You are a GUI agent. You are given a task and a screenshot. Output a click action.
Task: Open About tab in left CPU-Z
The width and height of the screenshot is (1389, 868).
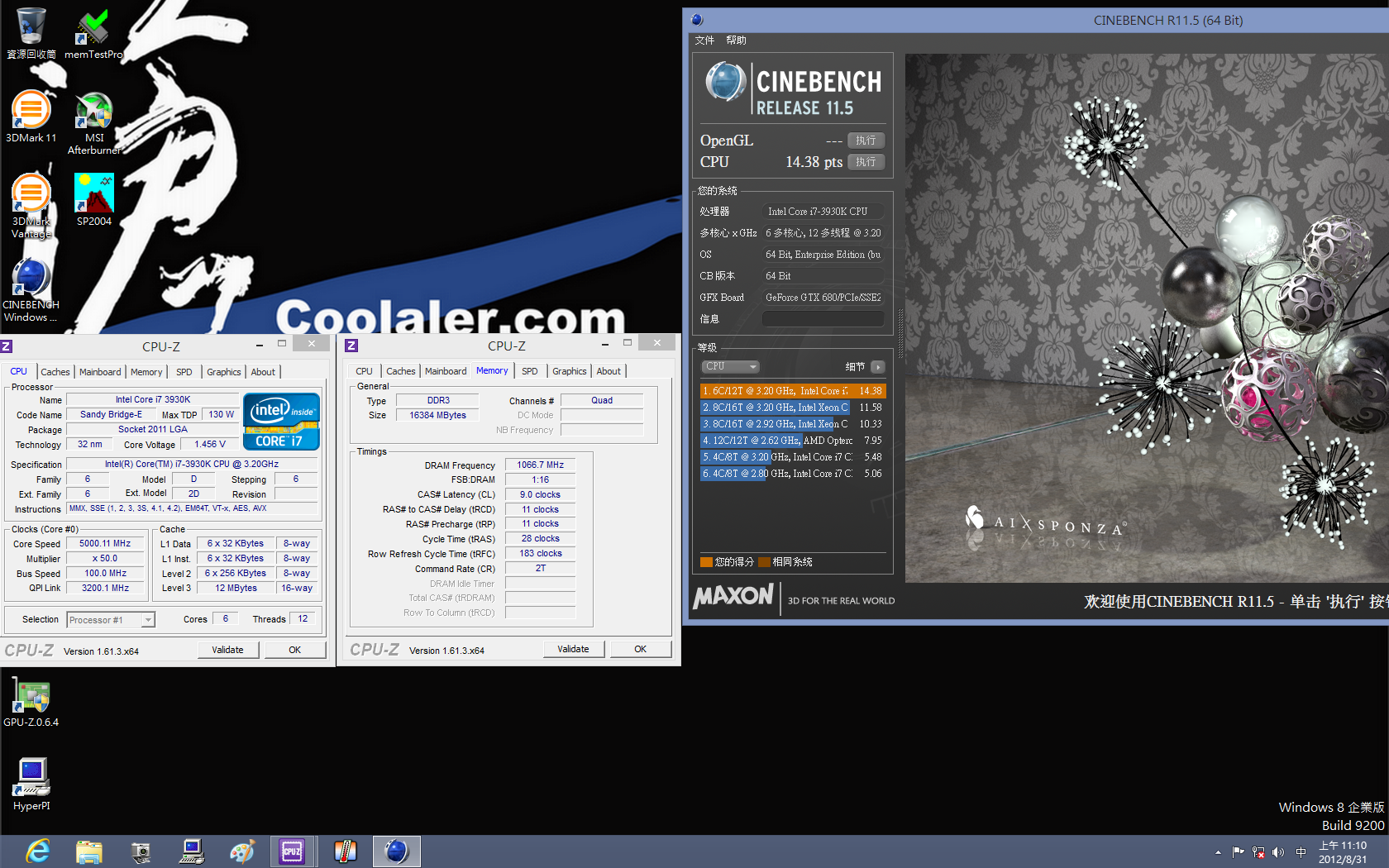pyautogui.click(x=263, y=372)
